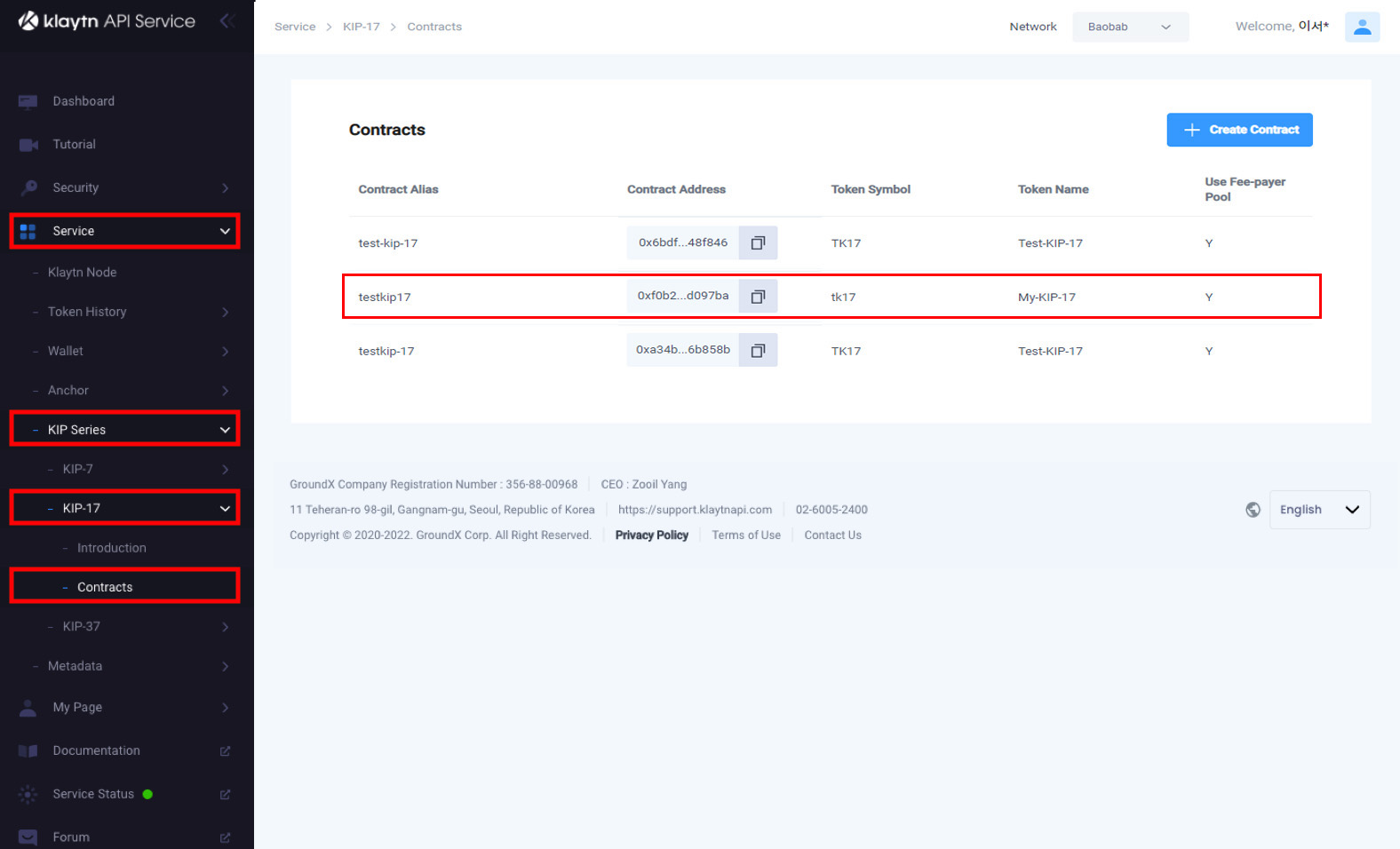Image resolution: width=1400 pixels, height=849 pixels.
Task: Click the green service status indicator
Action: click(x=147, y=794)
